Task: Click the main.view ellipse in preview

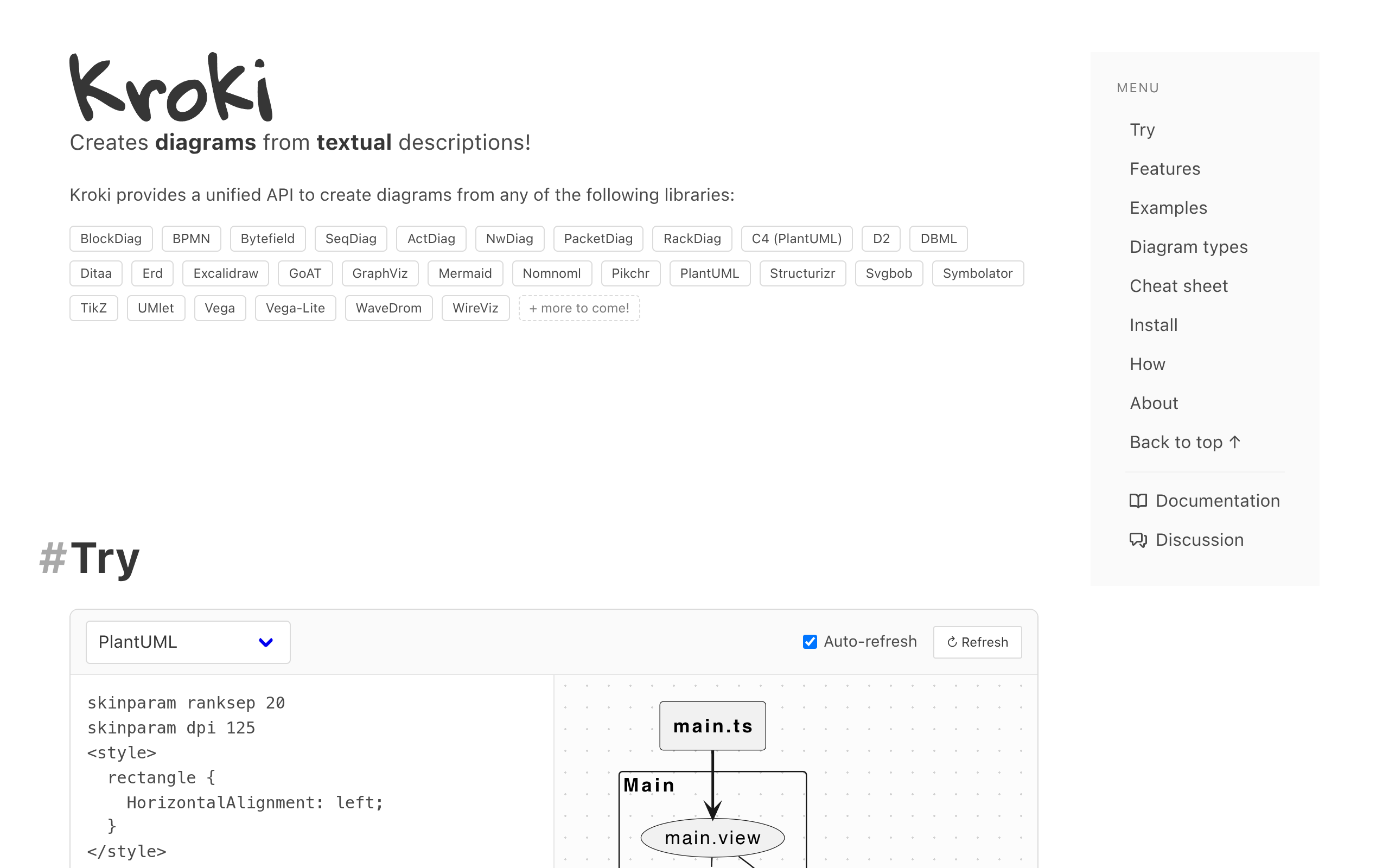Action: (712, 838)
